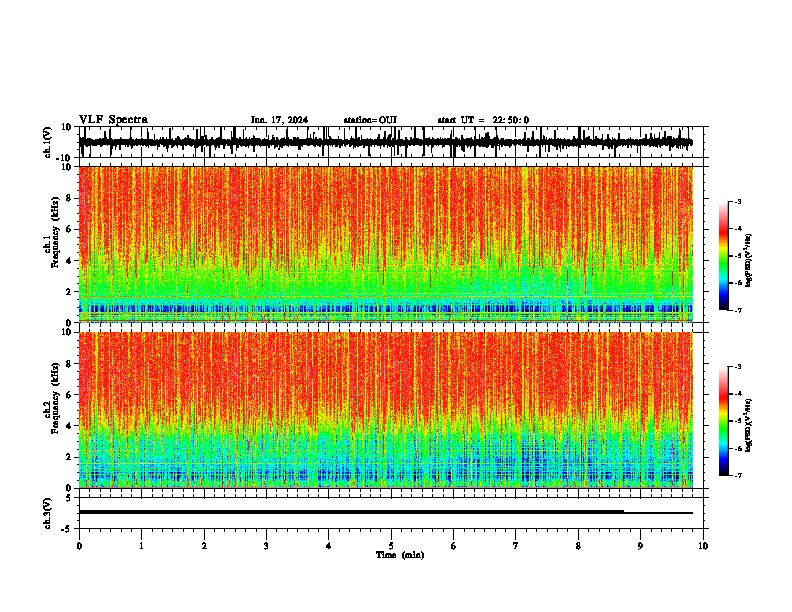Click the ch.2 color bar "log(PSD)" units label

pos(748,425)
